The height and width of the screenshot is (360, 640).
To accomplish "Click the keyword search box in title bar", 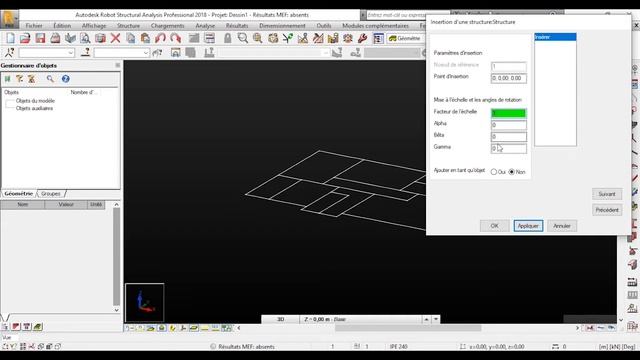I will click(396, 15).
